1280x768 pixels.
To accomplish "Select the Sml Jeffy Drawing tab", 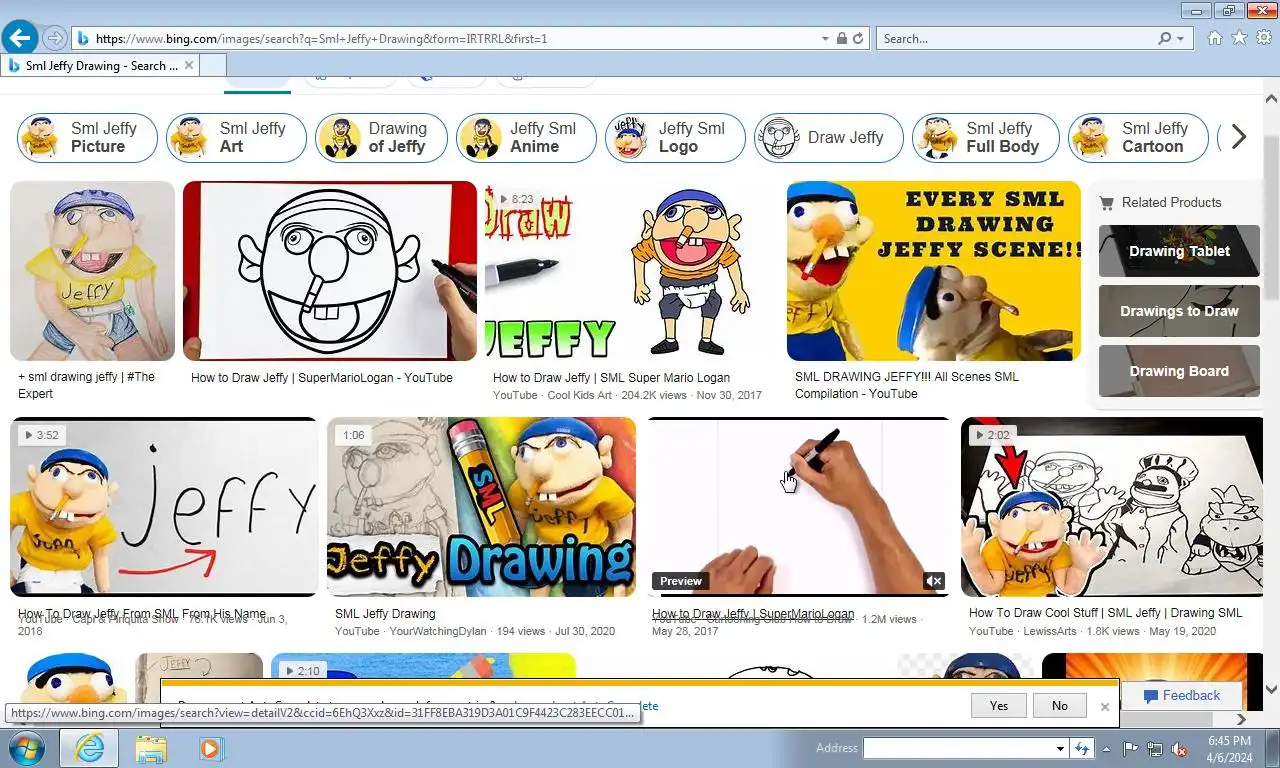I will click(100, 65).
